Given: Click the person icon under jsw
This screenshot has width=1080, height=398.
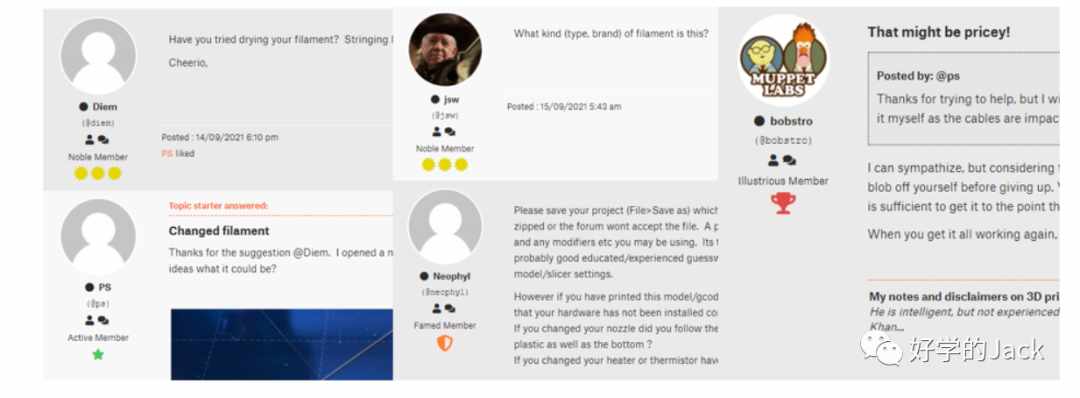Looking at the screenshot, I should pyautogui.click(x=437, y=132).
